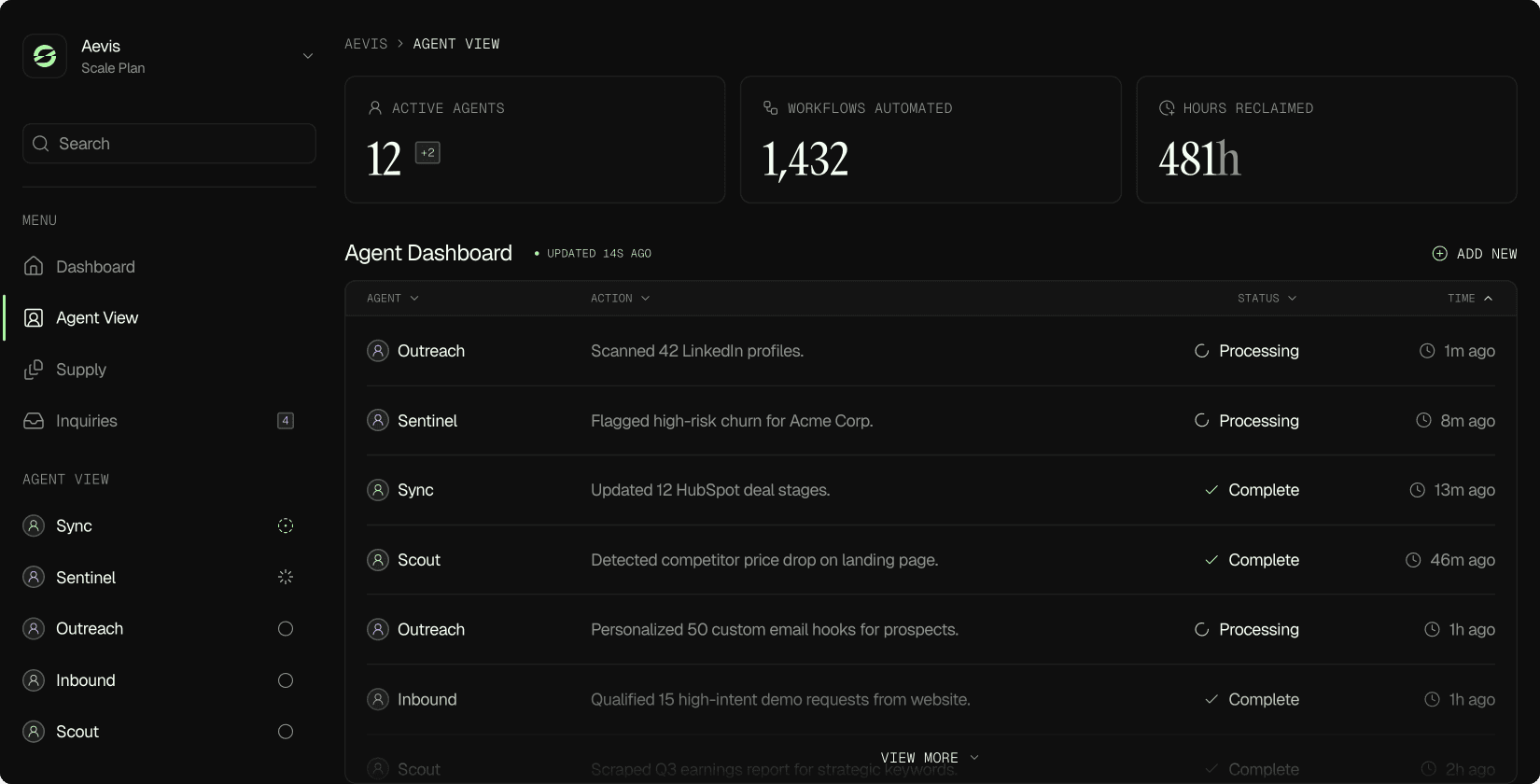Focus the Search input field
Viewport: 1540px width, 784px height.
169,144
